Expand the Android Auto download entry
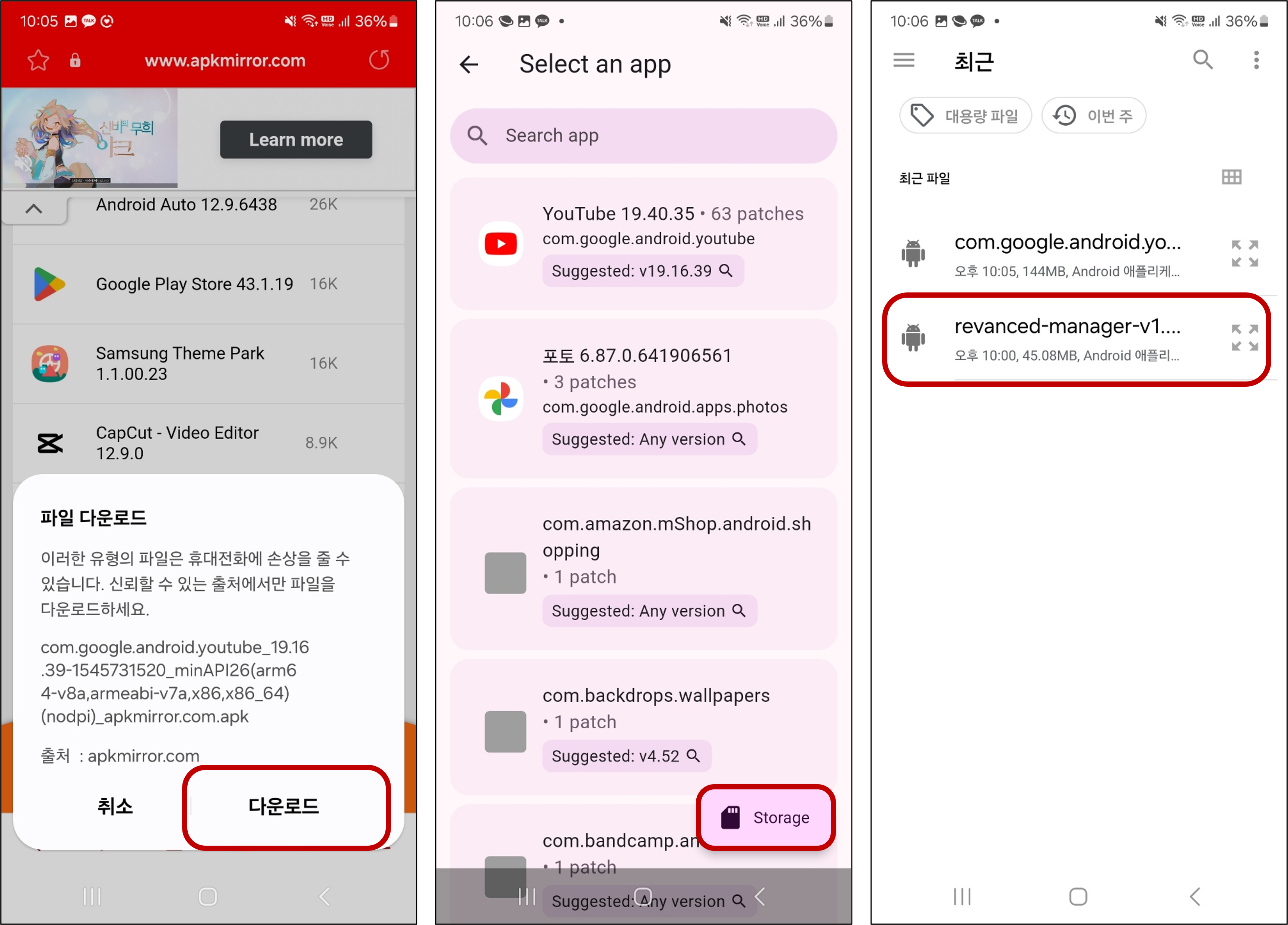Viewport: 1288px width, 925px height. click(x=34, y=205)
